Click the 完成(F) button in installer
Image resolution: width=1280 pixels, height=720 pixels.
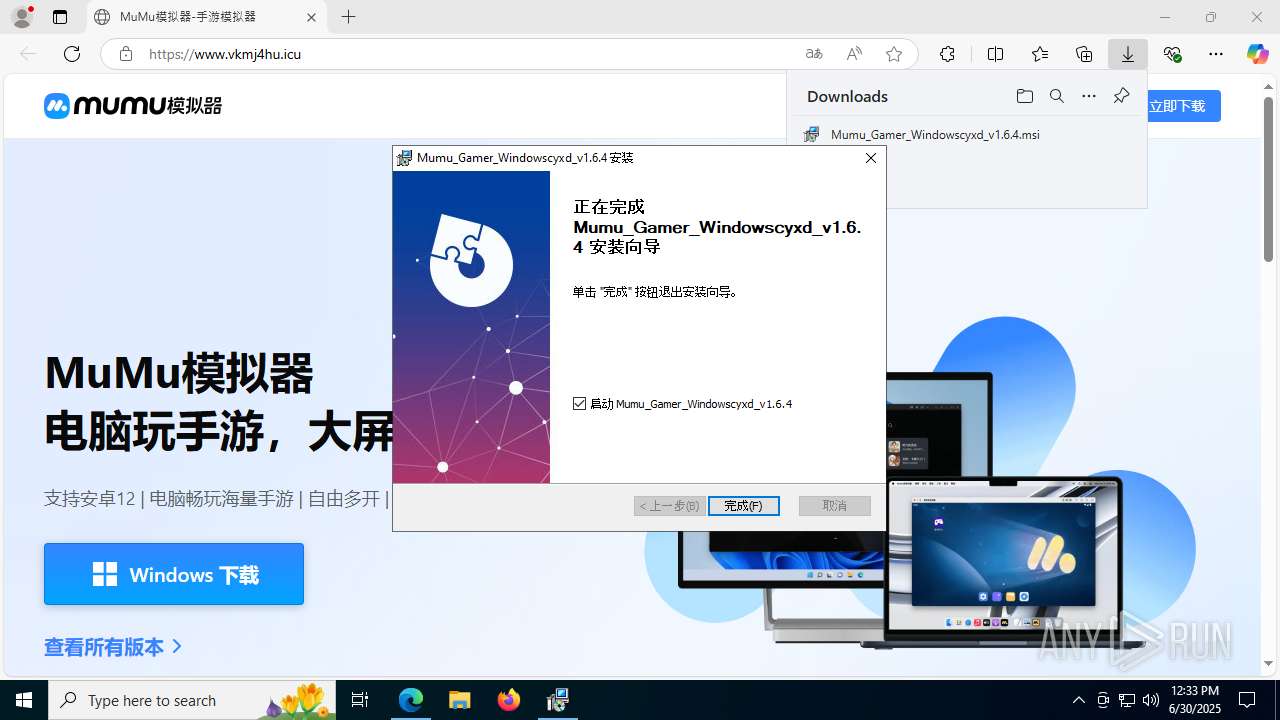click(743, 506)
